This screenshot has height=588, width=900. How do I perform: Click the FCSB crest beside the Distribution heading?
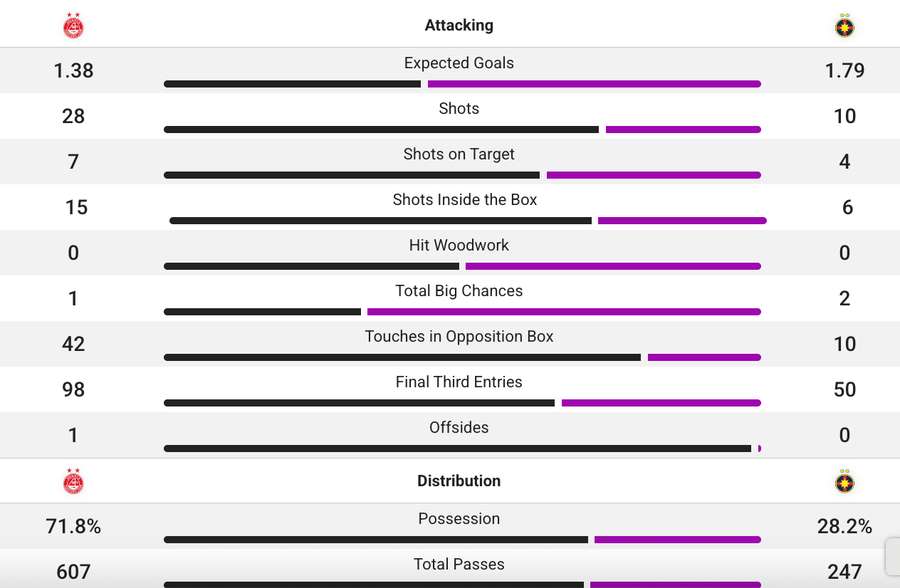pos(845,481)
